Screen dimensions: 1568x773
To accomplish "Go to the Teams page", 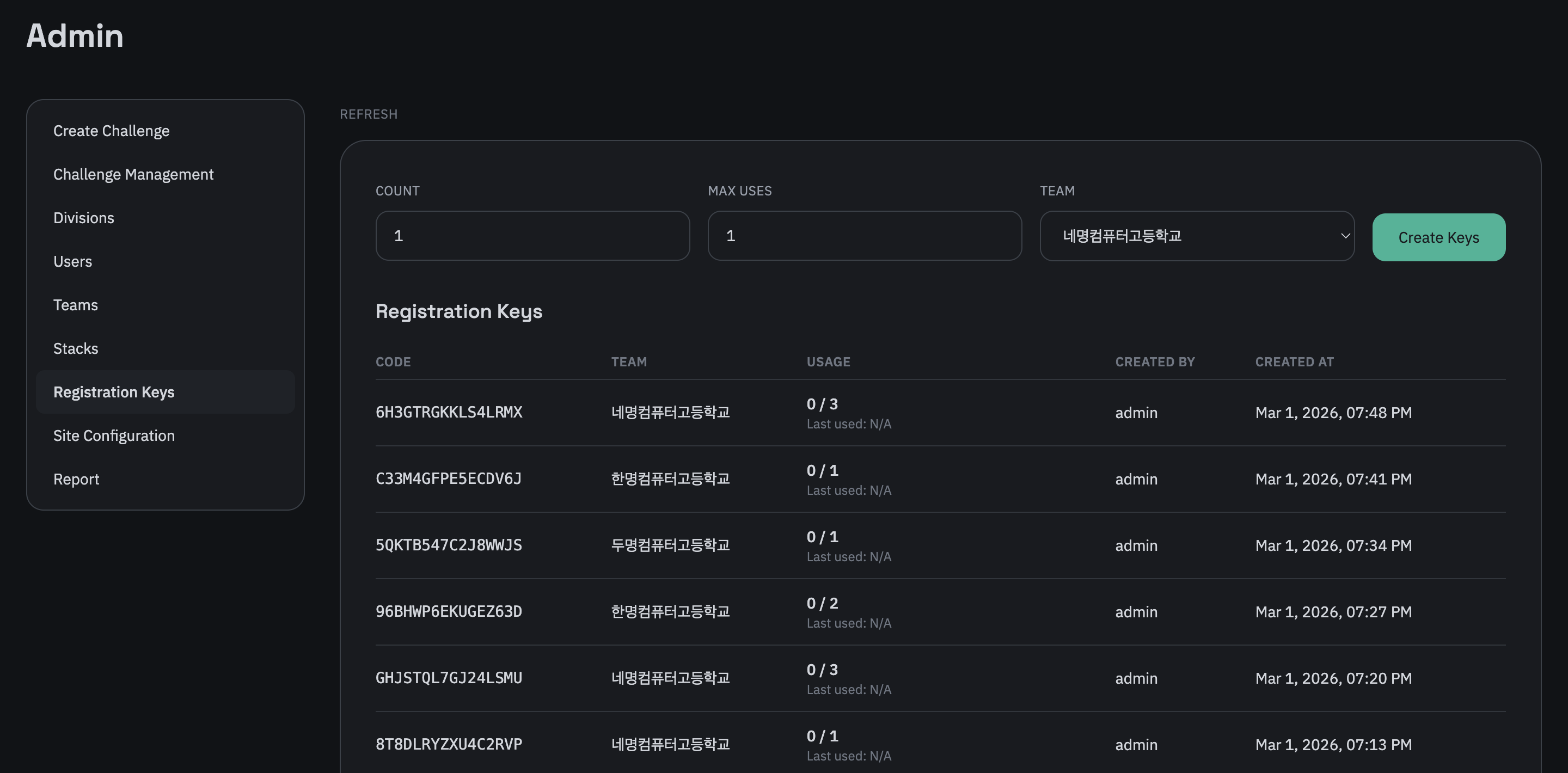I will [x=76, y=304].
